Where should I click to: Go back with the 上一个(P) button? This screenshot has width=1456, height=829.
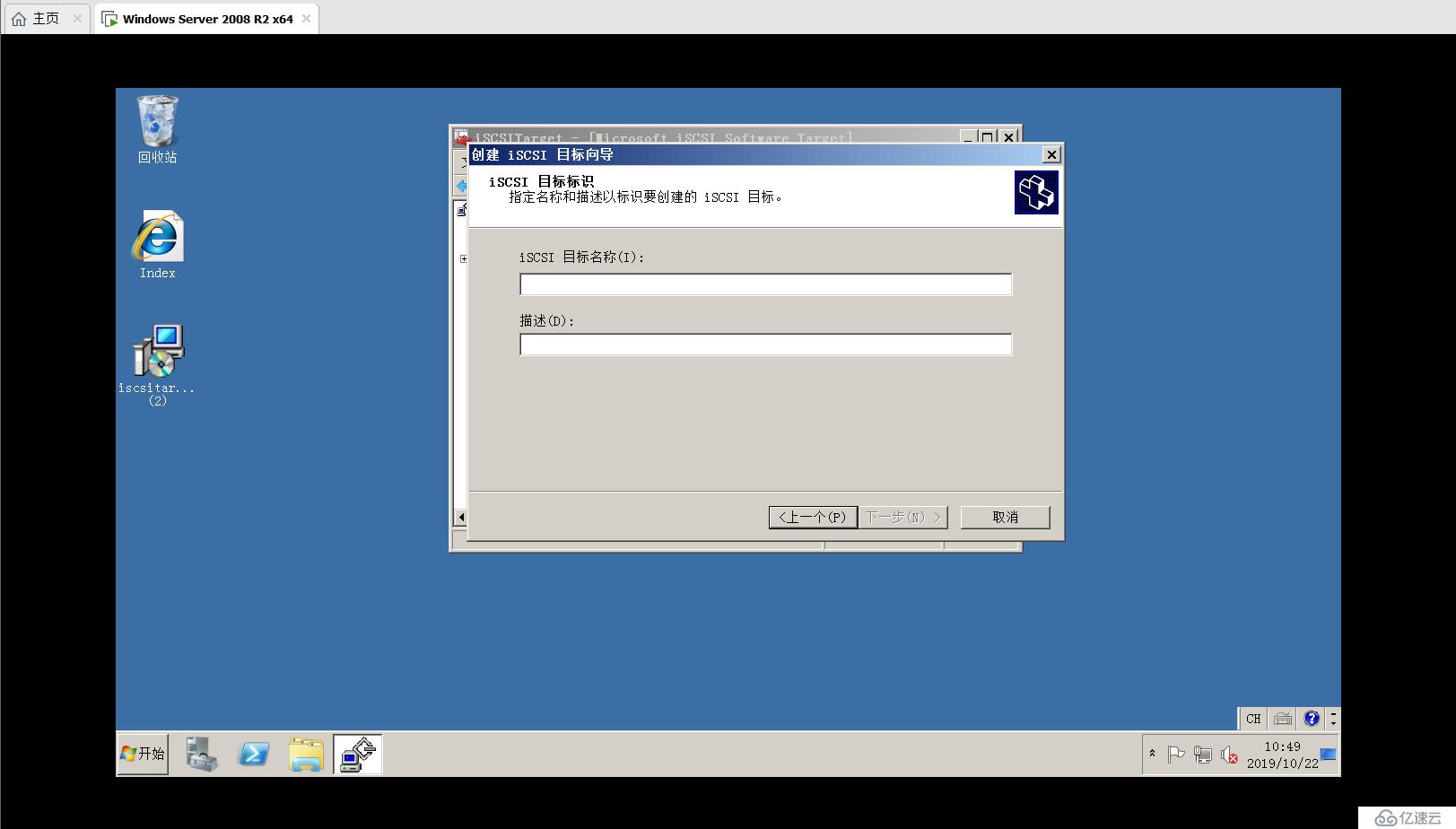coord(812,517)
